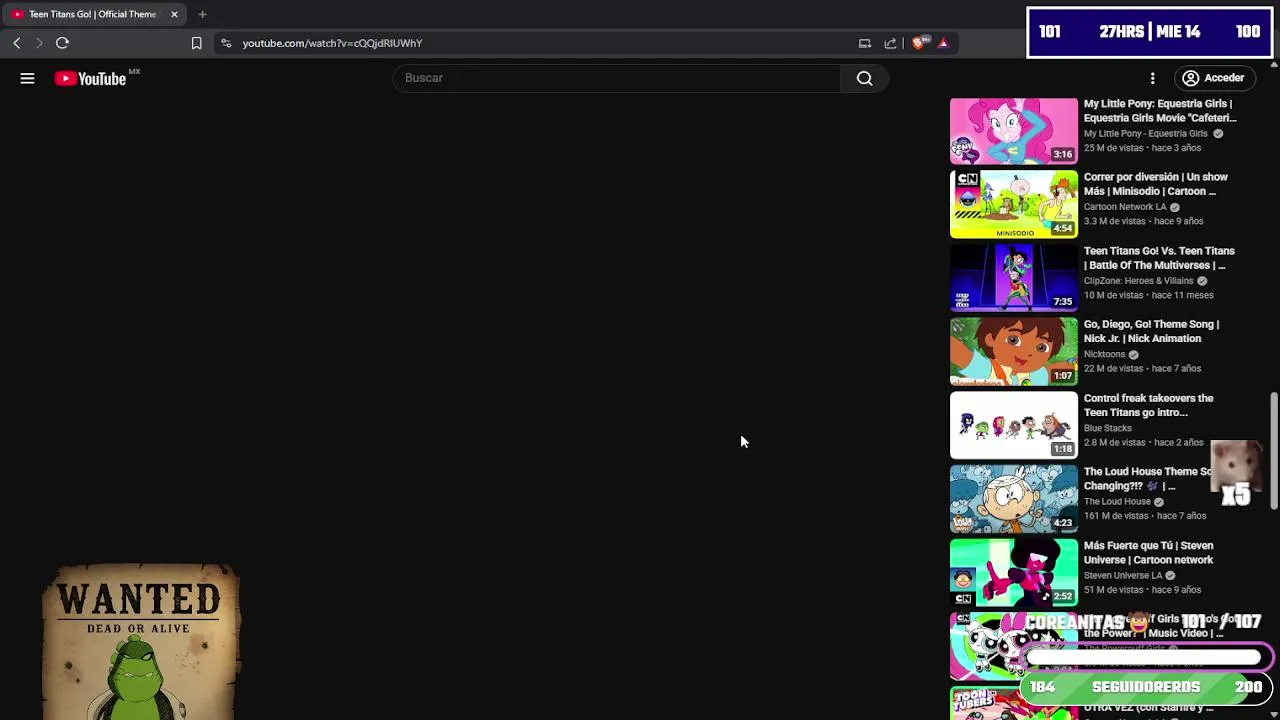Click the search magnifier button
Image resolution: width=1280 pixels, height=720 pixels.
(865, 78)
